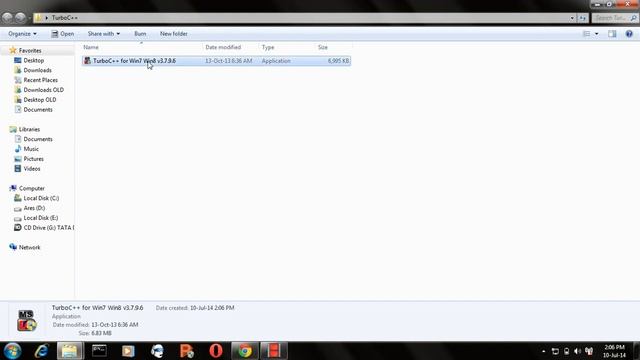This screenshot has width=640, height=360.
Task: Click the TurboC++ application file icon
Action: pyautogui.click(x=87, y=61)
